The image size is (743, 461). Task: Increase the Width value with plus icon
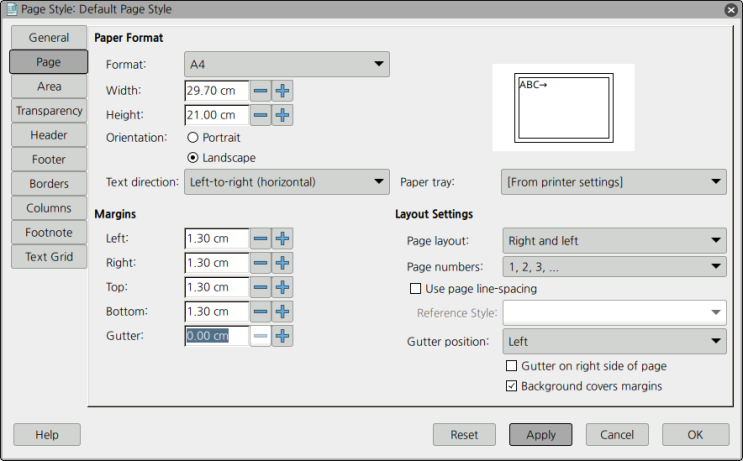tap(283, 90)
